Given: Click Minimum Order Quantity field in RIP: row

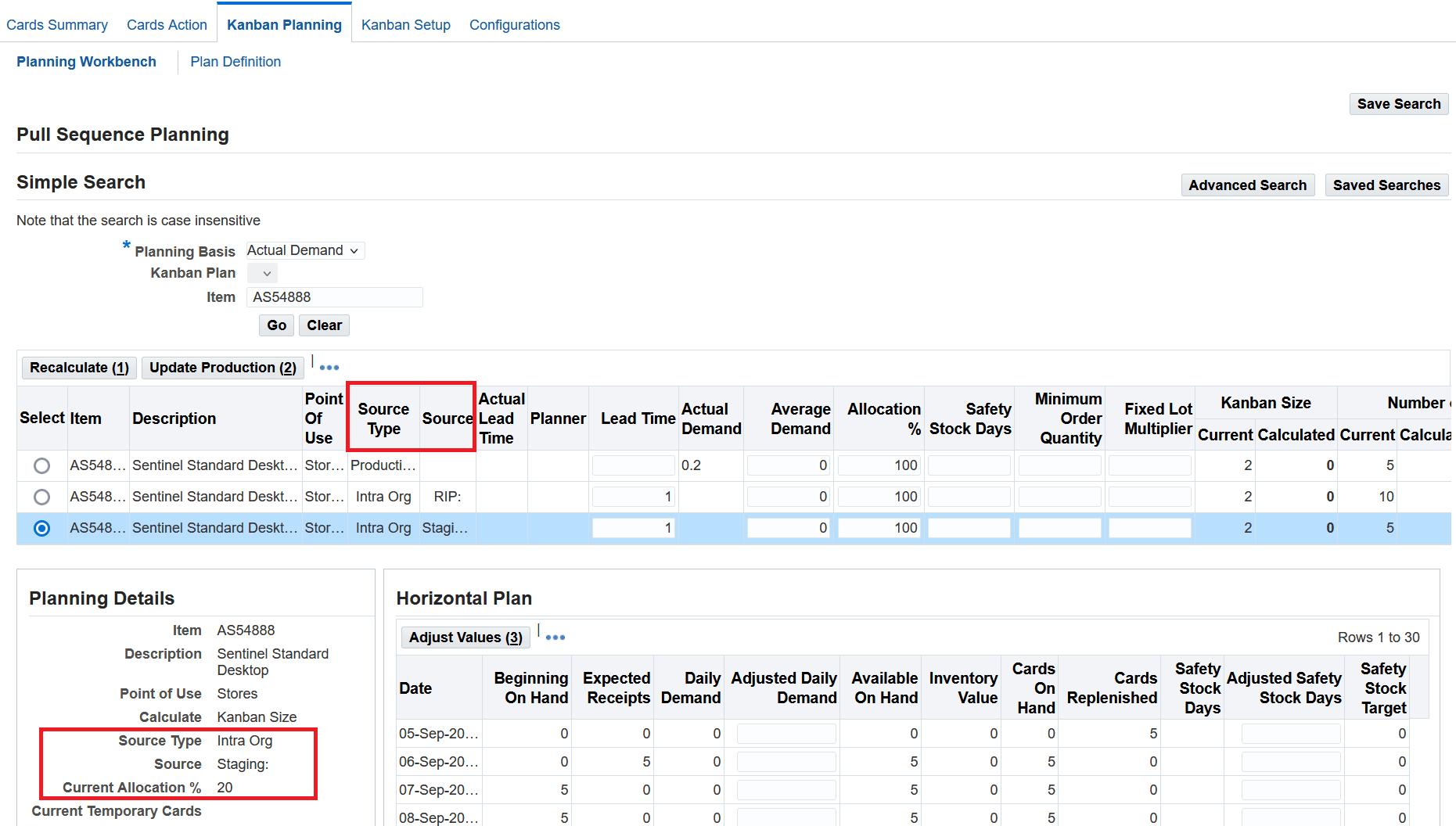Looking at the screenshot, I should pos(1059,497).
